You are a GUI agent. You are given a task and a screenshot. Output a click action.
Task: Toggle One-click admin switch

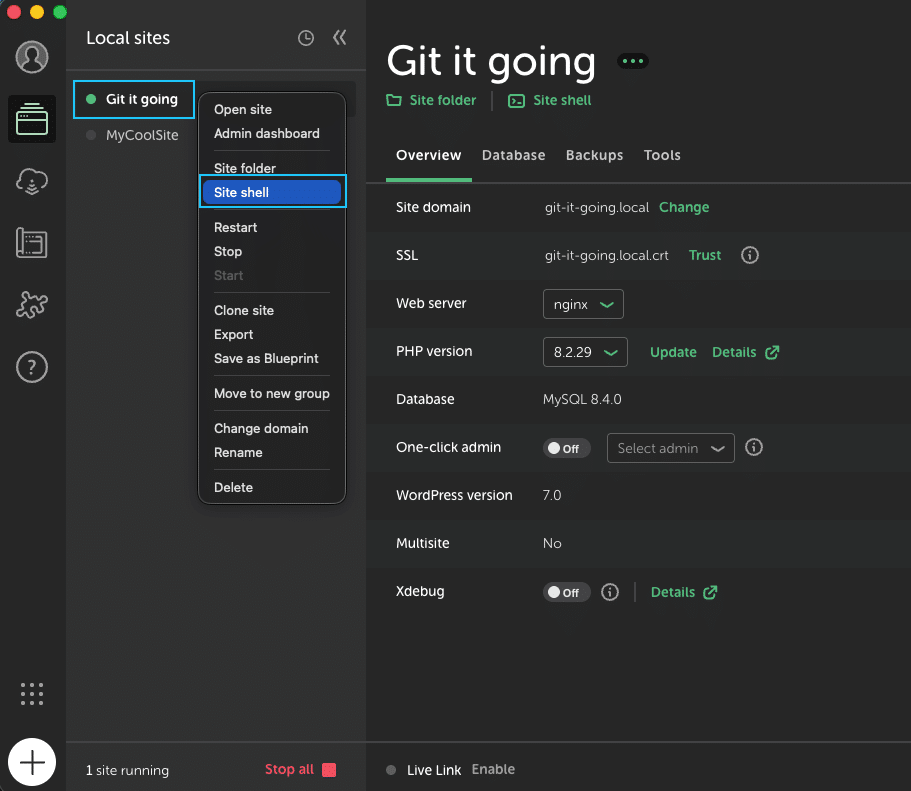point(566,448)
